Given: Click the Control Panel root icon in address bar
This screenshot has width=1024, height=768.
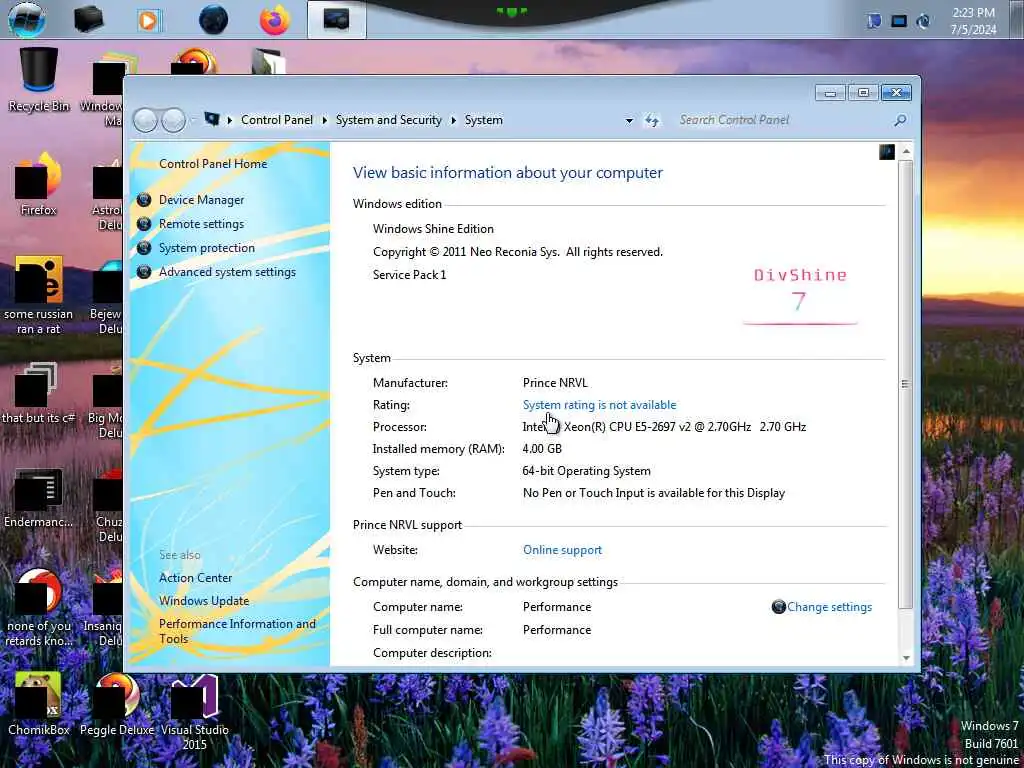Looking at the screenshot, I should 212,120.
